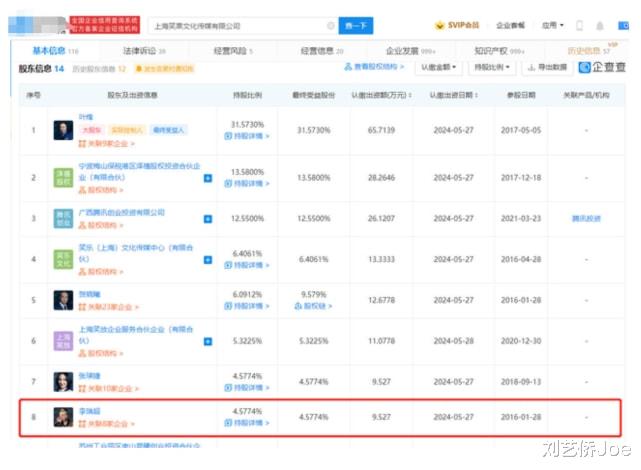Select the 2021-03-23 date cell

521,219
